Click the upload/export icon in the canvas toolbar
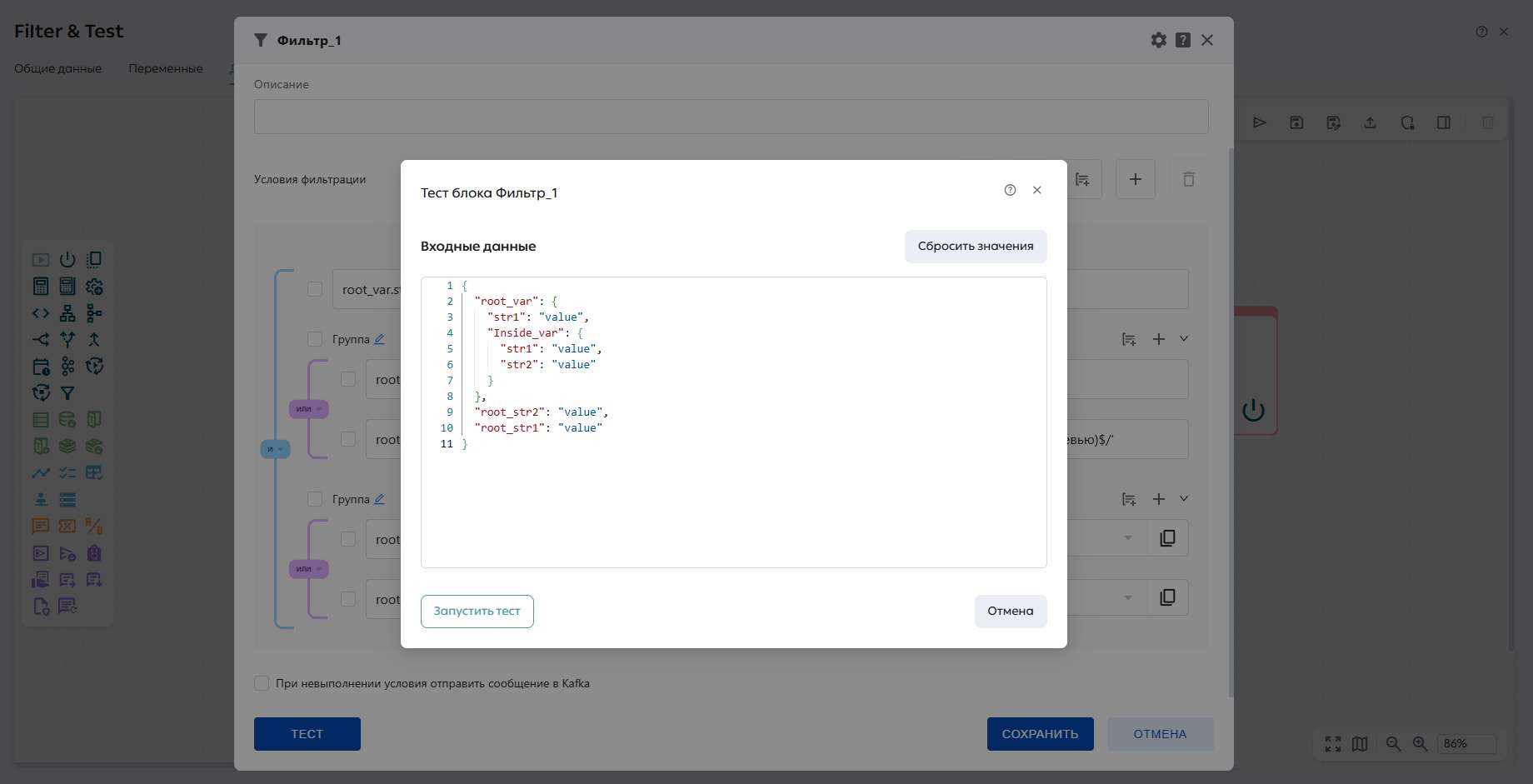 [1371, 122]
